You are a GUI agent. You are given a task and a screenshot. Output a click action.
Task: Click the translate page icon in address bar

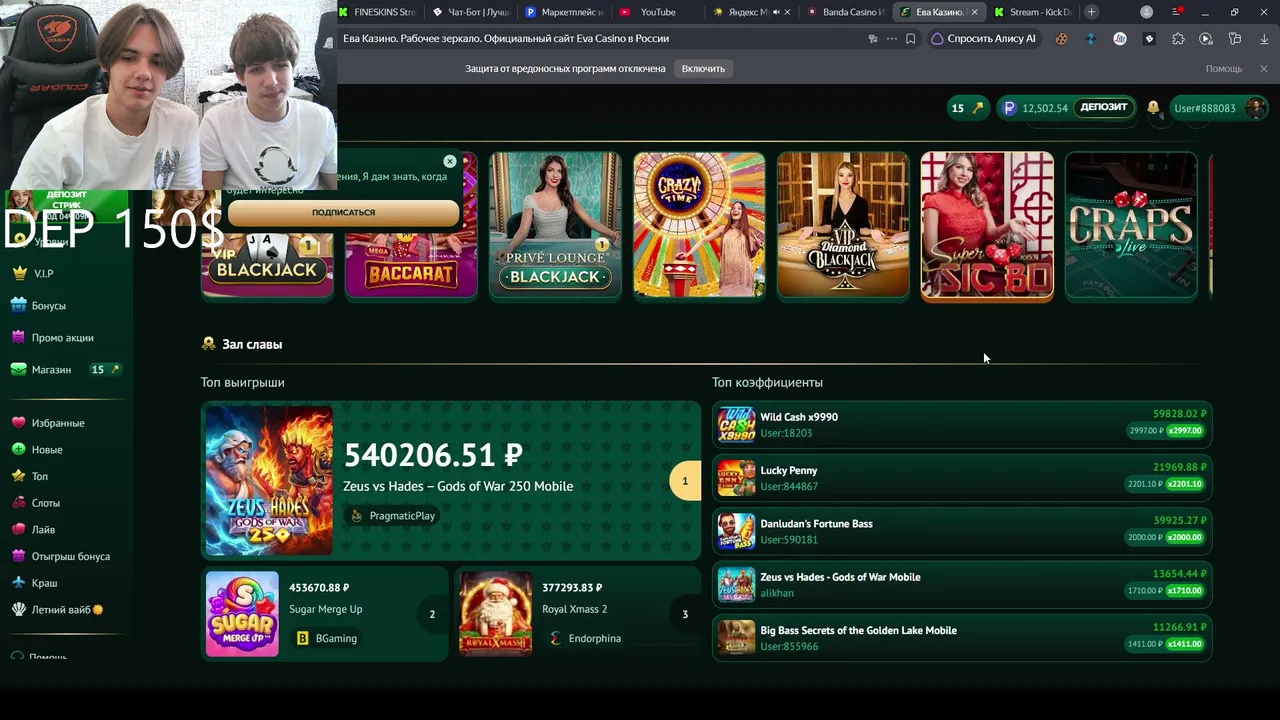pyautogui.click(x=873, y=39)
